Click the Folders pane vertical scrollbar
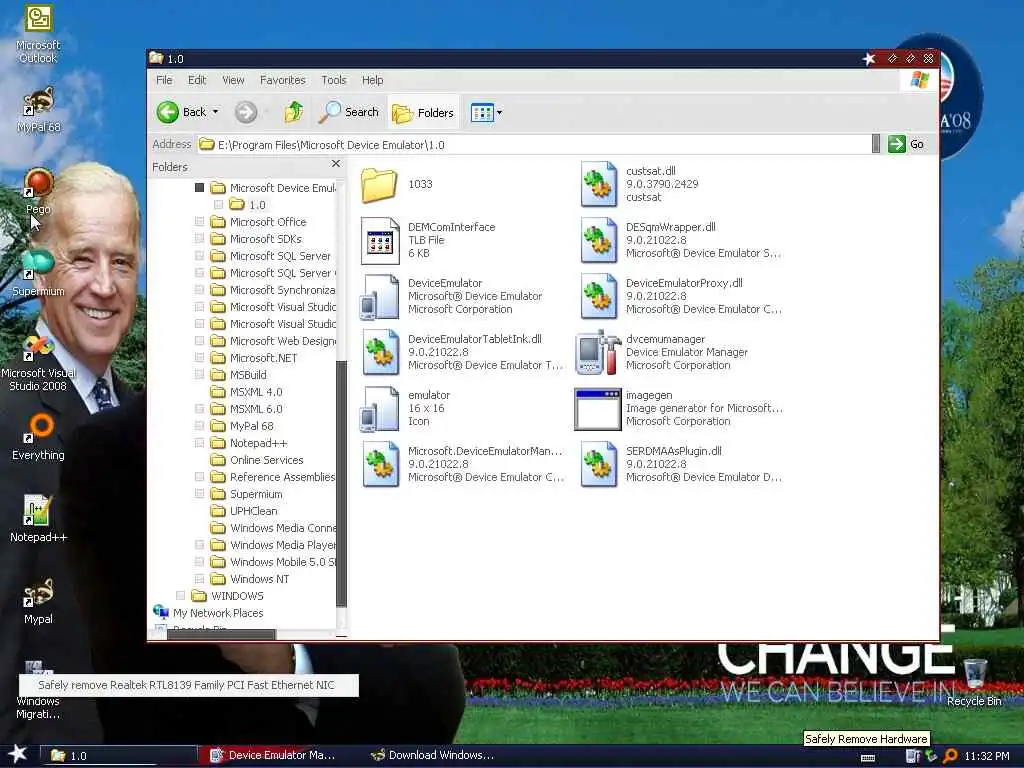1024x768 pixels. click(341, 483)
